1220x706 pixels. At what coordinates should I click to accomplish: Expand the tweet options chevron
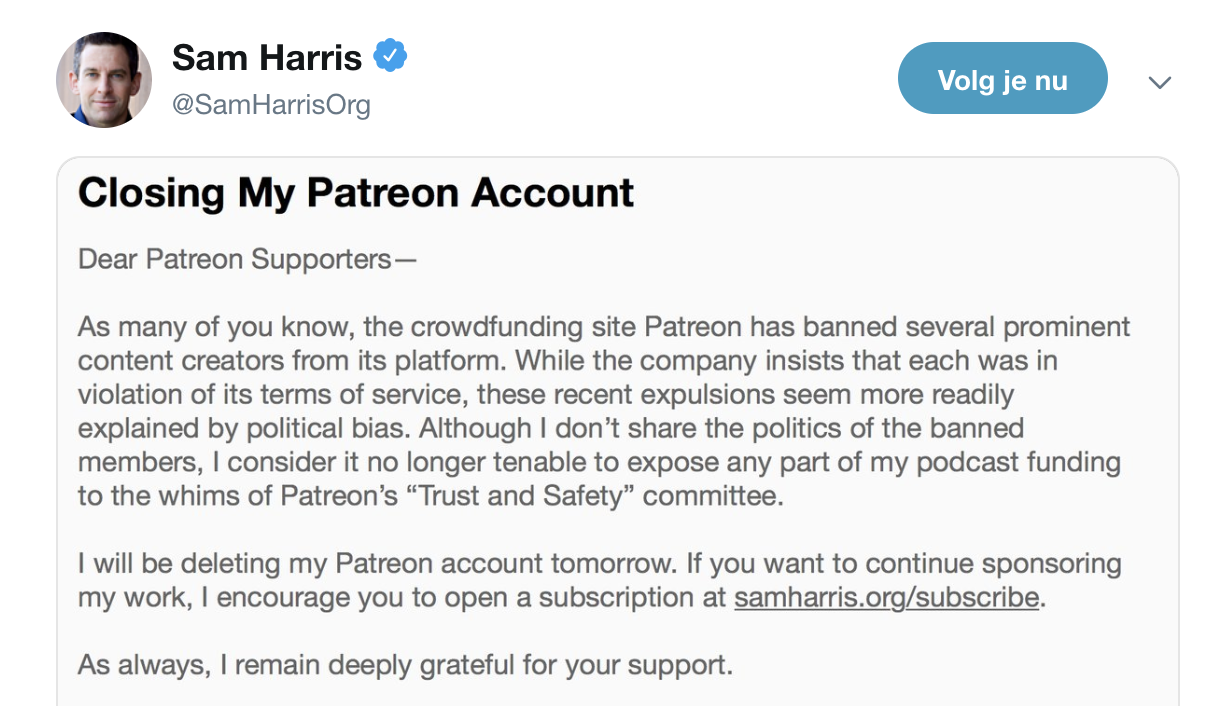pos(1159,82)
